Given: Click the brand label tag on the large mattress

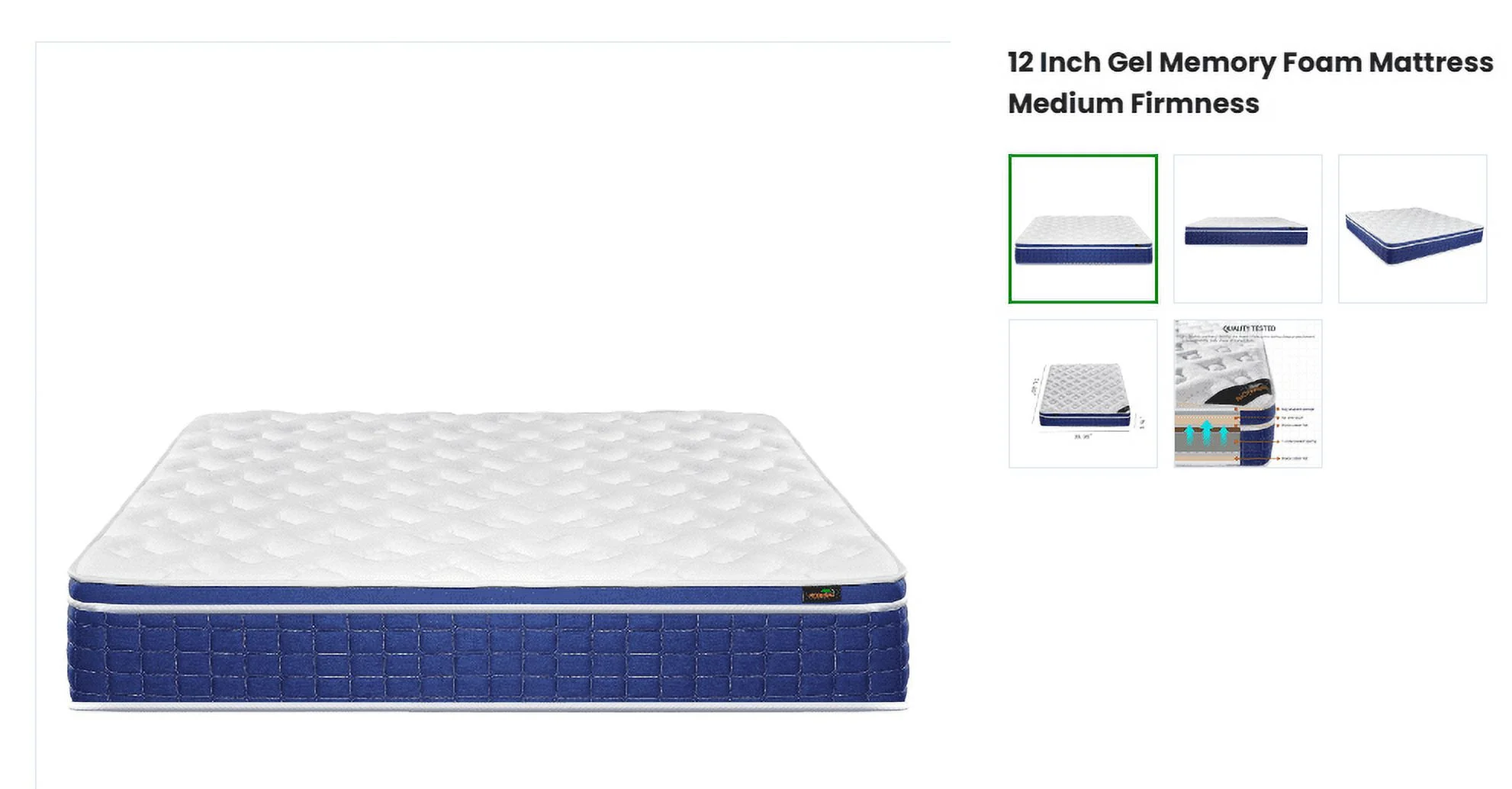Looking at the screenshot, I should coord(821,594).
